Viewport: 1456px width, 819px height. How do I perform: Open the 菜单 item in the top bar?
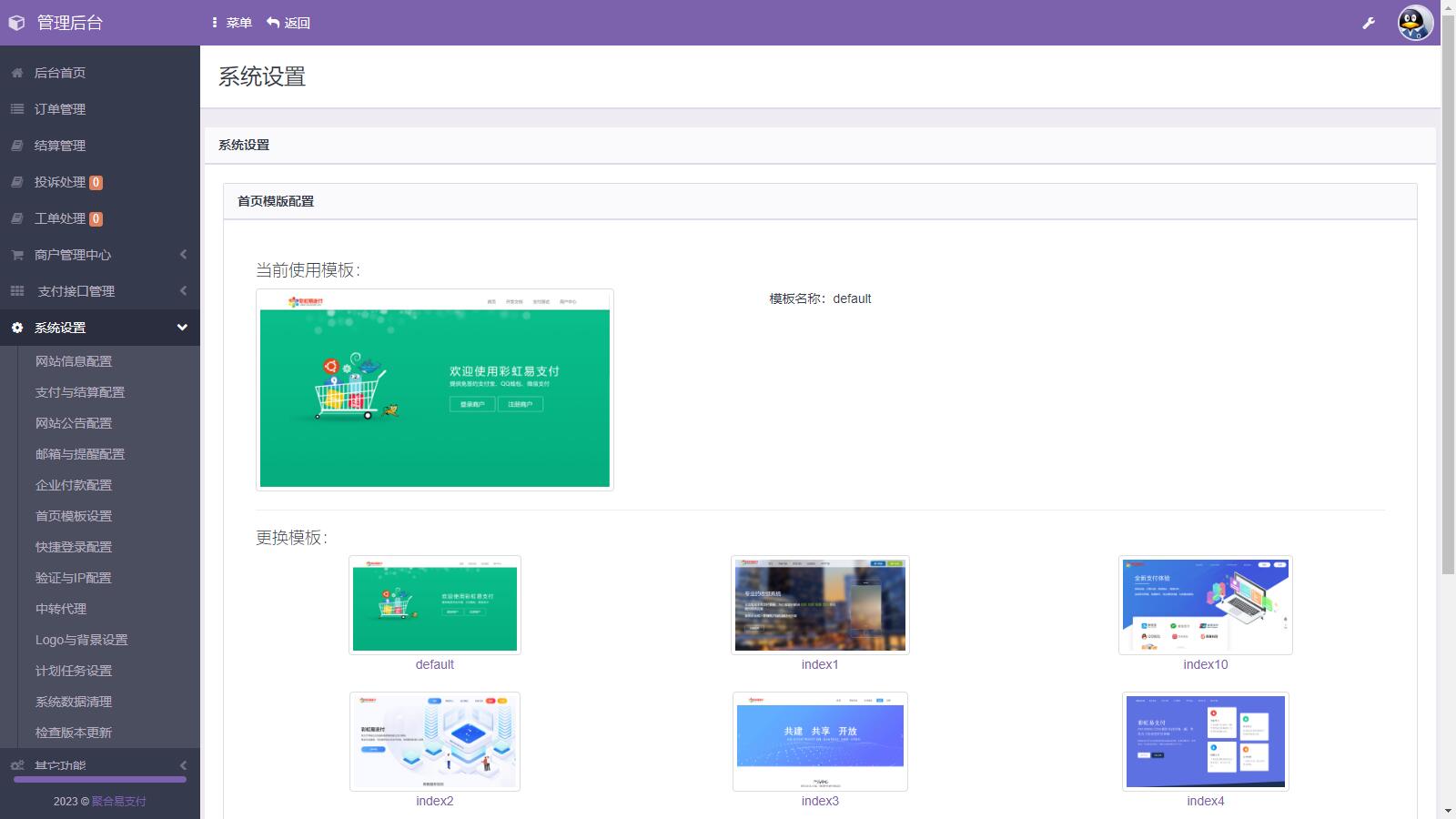coord(238,22)
